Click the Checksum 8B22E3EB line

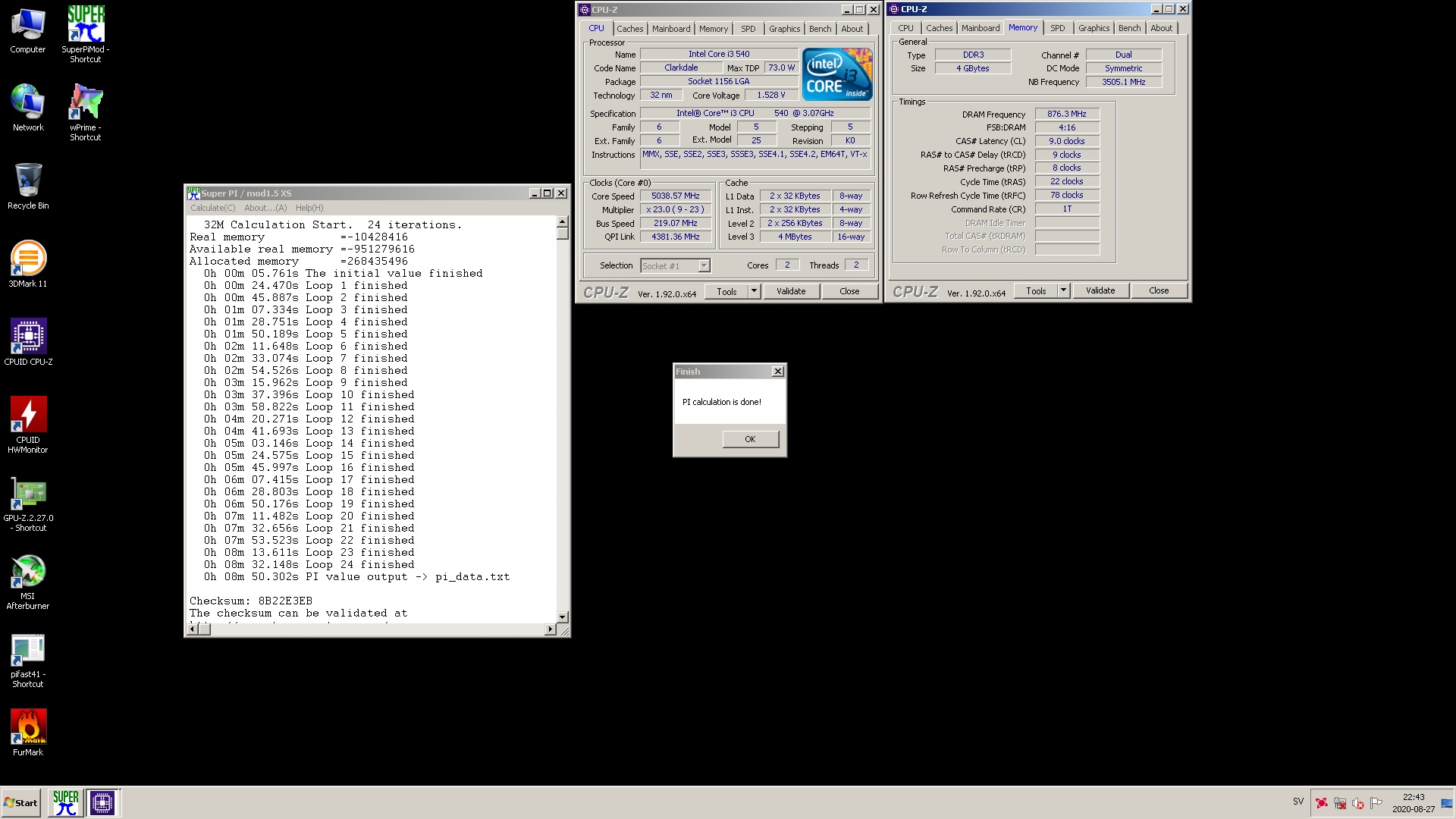pyautogui.click(x=251, y=601)
